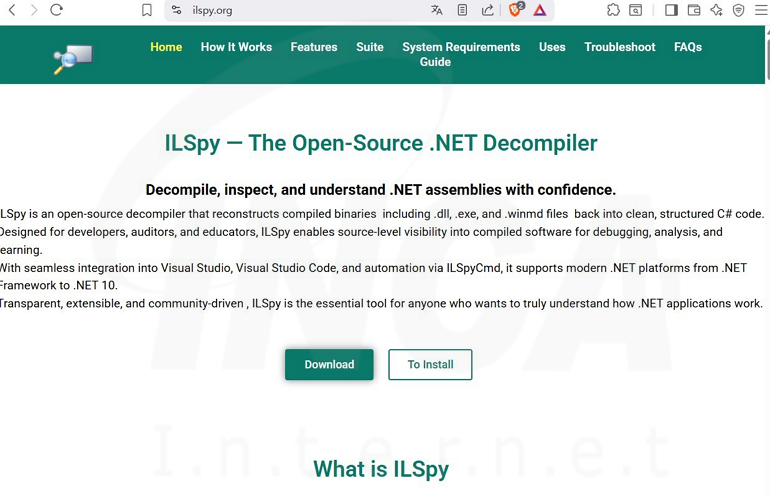Screen dimensions: 770x496
Task: Open the Features nav item
Action: (314, 47)
